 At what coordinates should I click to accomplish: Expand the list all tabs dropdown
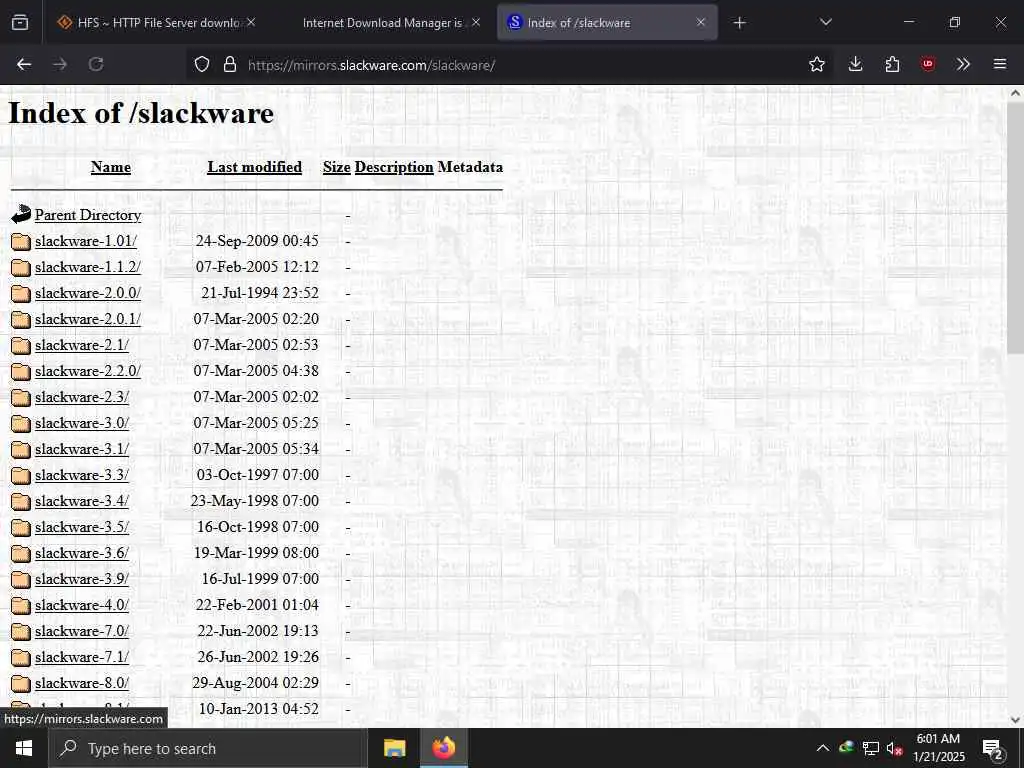click(825, 22)
